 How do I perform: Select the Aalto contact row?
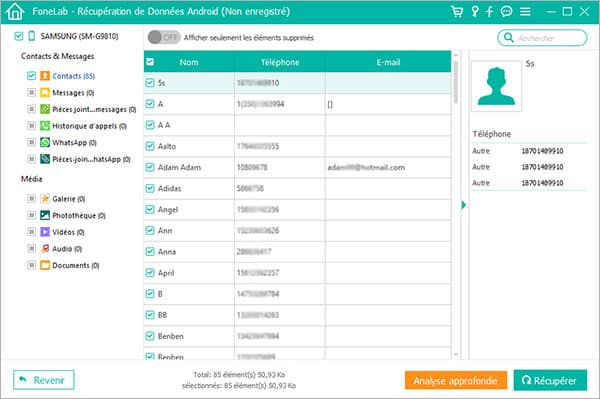298,146
